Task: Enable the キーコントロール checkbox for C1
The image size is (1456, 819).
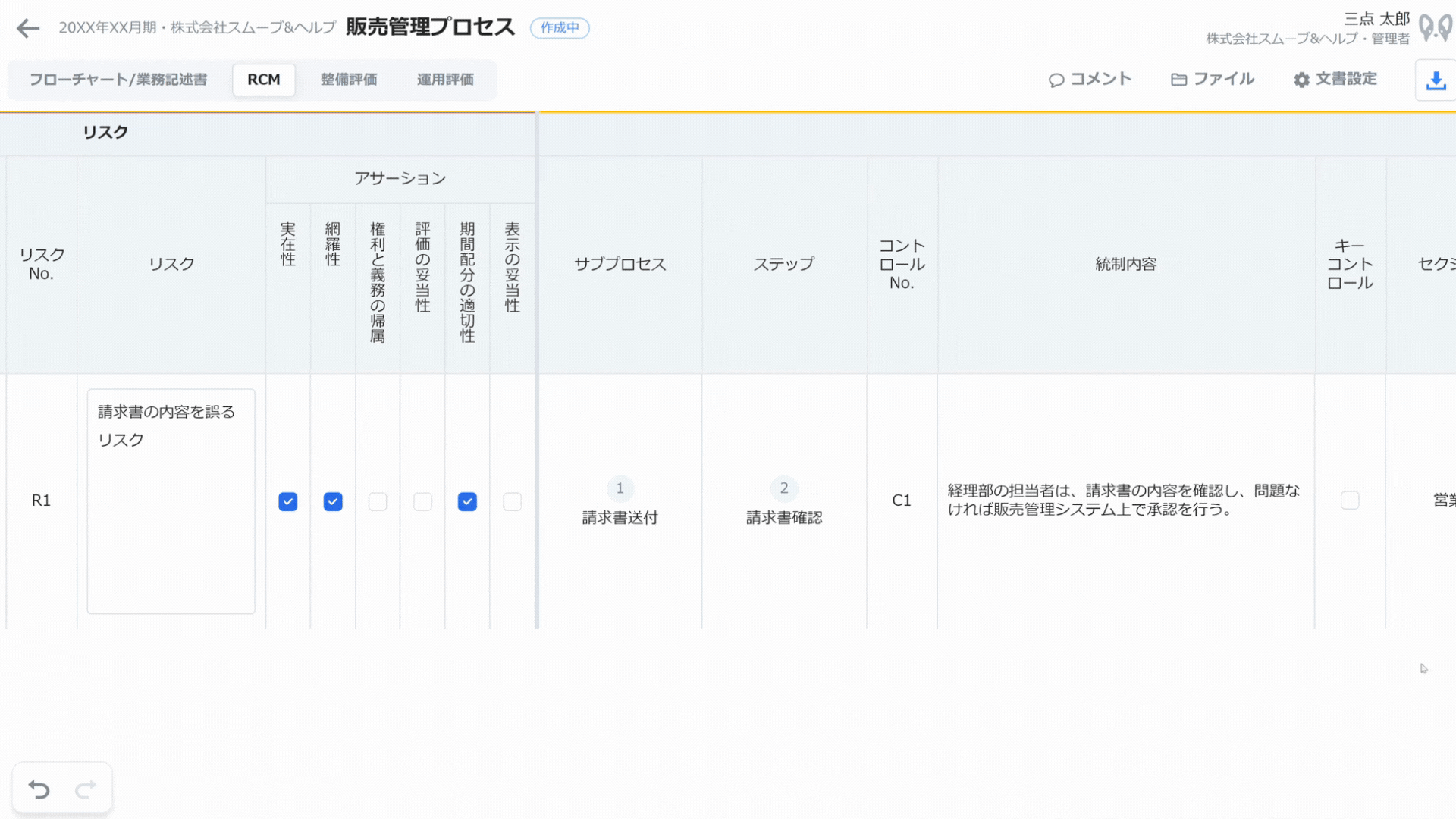Action: pos(1350,500)
